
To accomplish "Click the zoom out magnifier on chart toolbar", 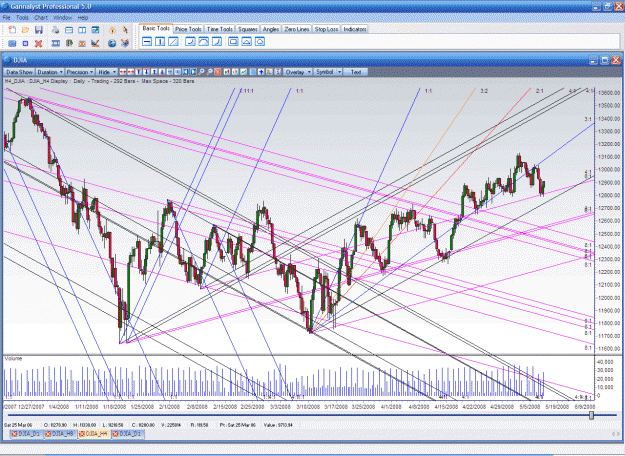I will pyautogui.click(x=209, y=72).
